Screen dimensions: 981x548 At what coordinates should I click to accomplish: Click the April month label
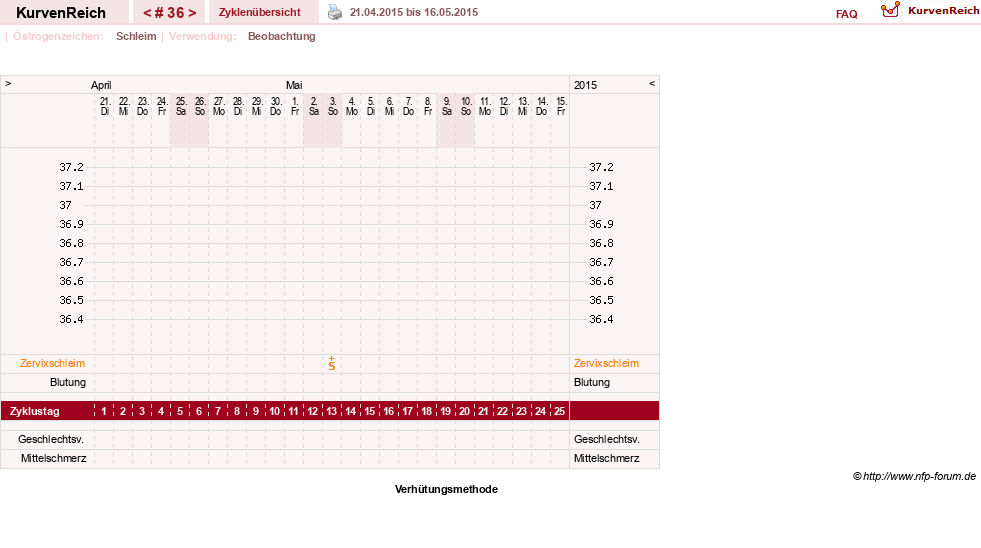[x=101, y=85]
